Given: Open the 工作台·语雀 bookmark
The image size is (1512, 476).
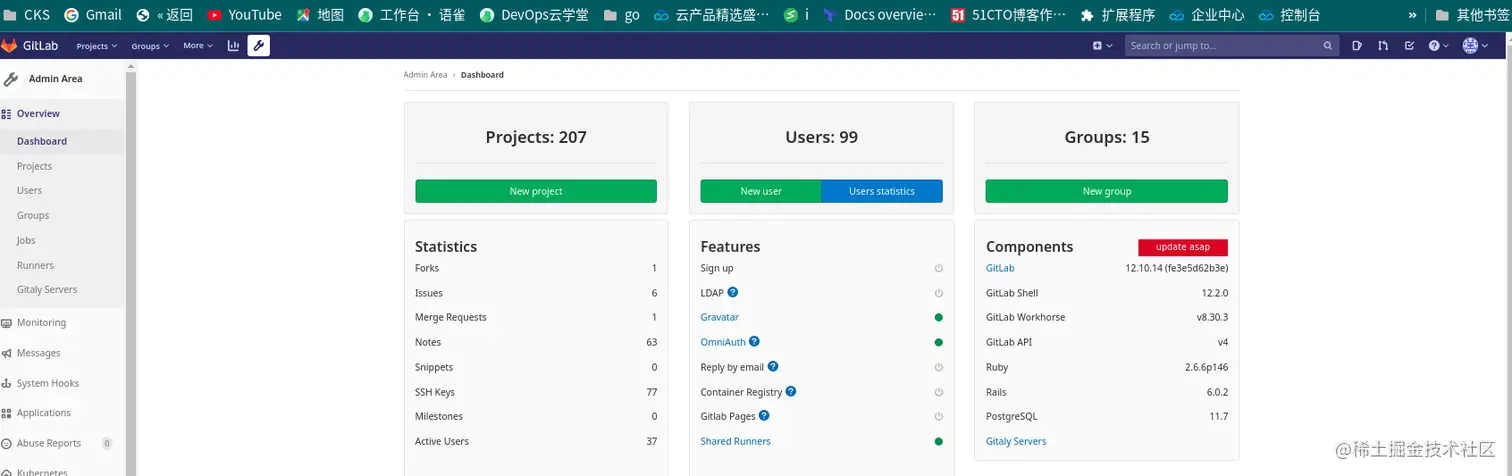Looking at the screenshot, I should (x=411, y=15).
